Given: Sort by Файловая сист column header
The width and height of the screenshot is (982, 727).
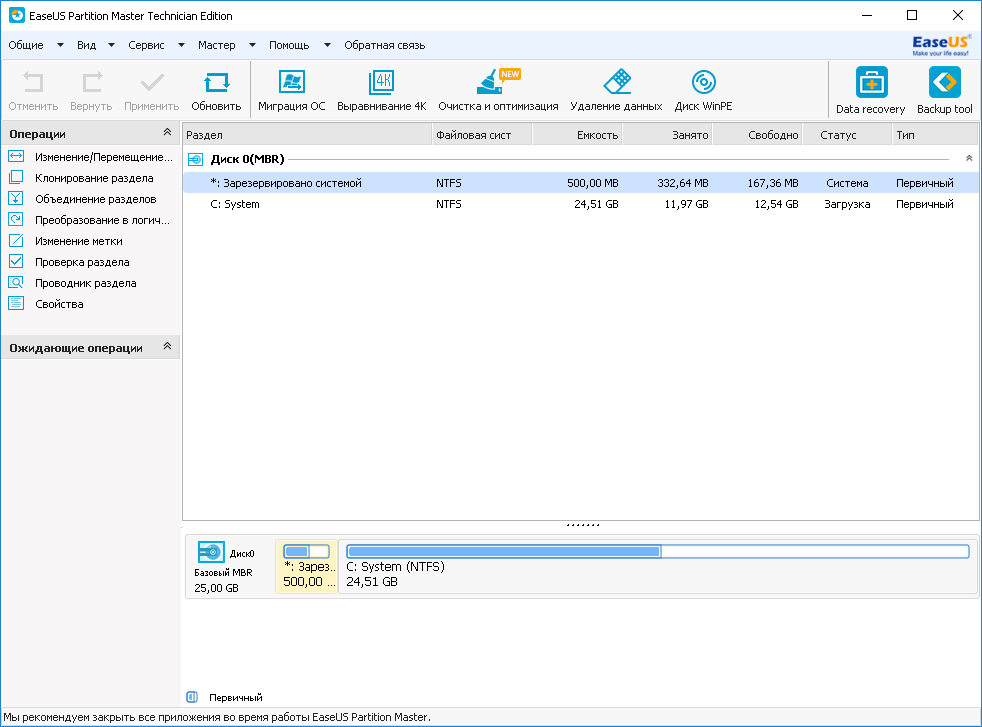Looking at the screenshot, I should pyautogui.click(x=482, y=135).
